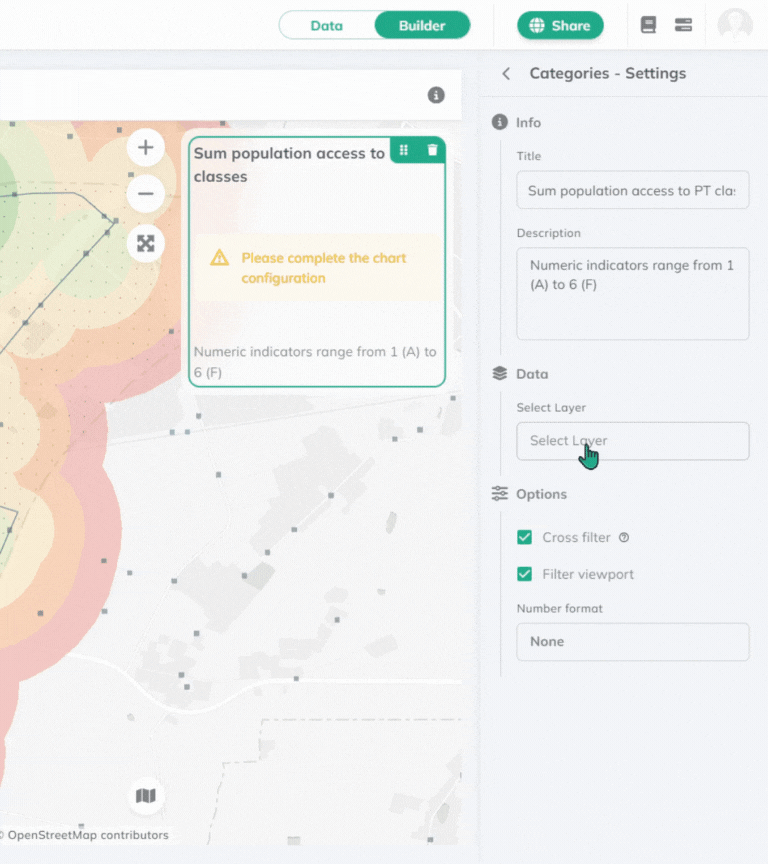Image resolution: width=768 pixels, height=864 pixels.
Task: Go back from Categories Settings panel
Action: [506, 73]
